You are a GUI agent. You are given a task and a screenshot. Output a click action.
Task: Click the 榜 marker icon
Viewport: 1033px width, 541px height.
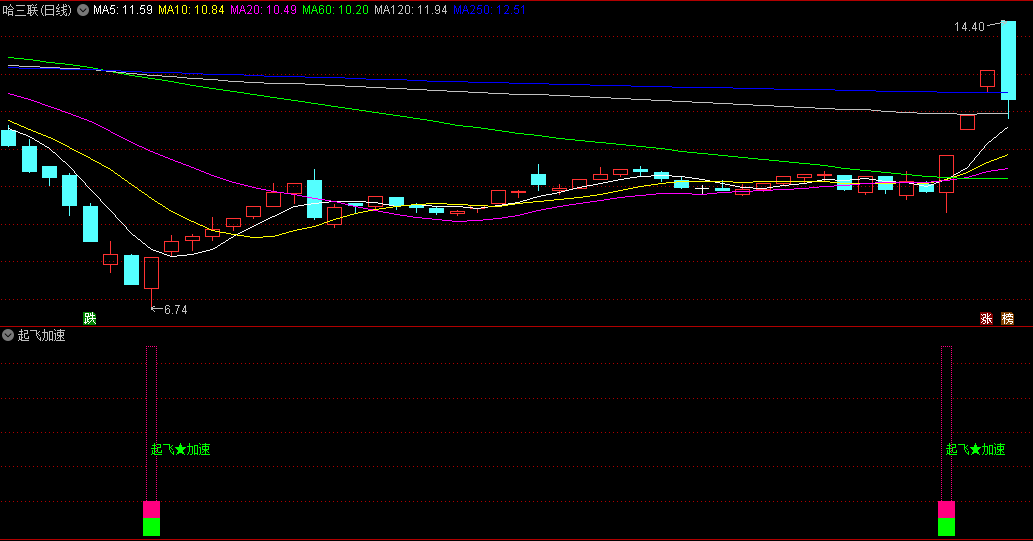click(1007, 319)
